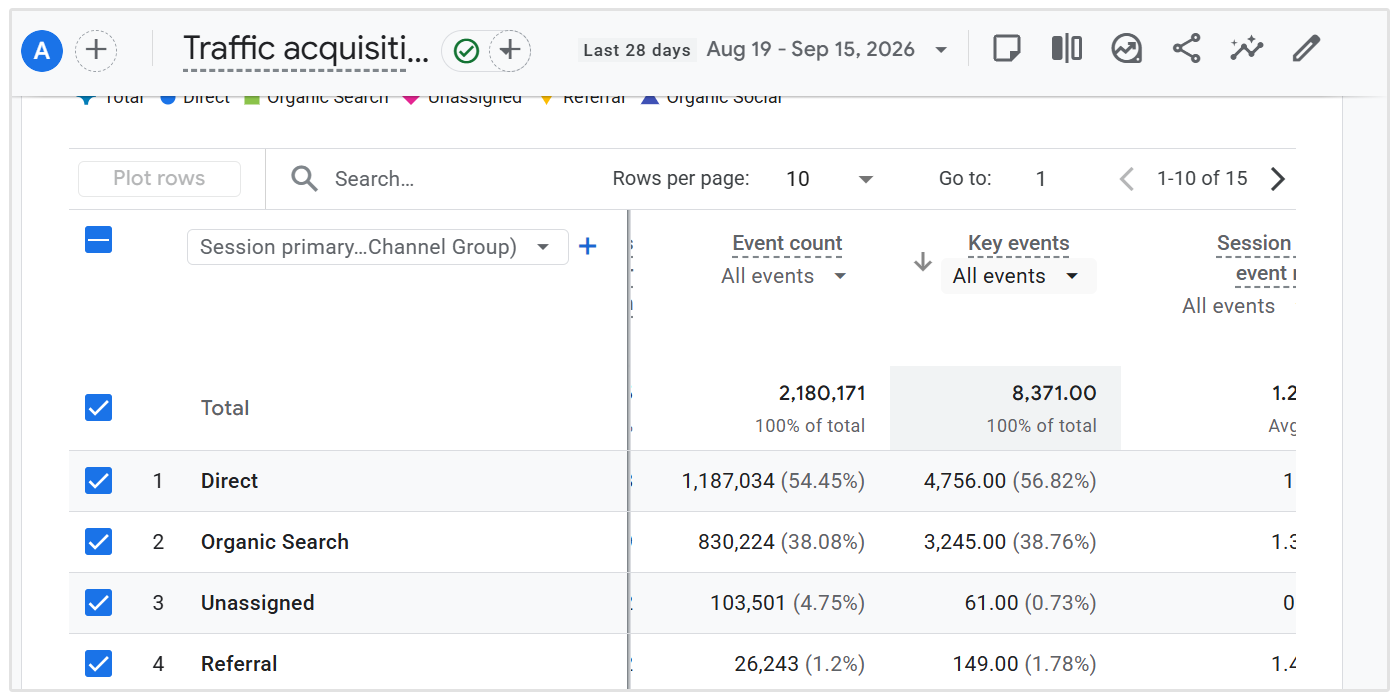Click the Aug 19 - Sep 15, 2026 date range
This screenshot has width=1400, height=700.
coord(811,49)
